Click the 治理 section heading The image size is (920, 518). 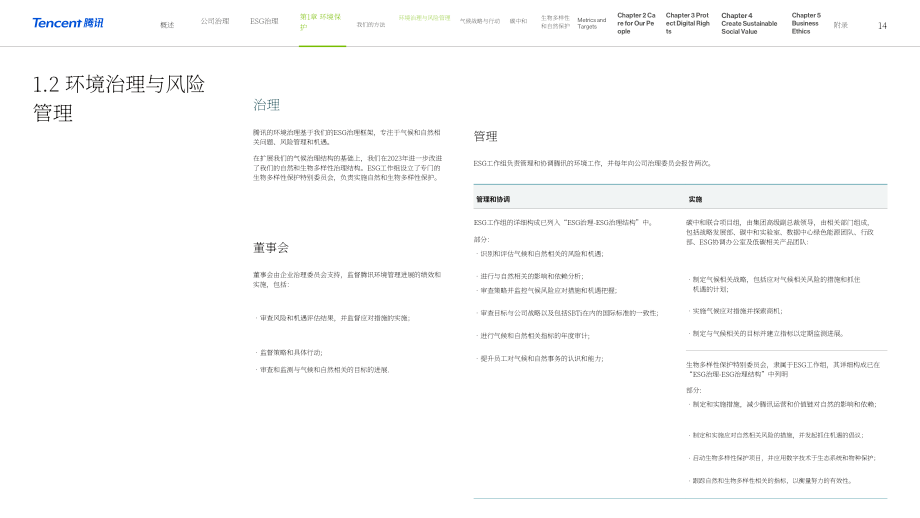click(x=266, y=105)
